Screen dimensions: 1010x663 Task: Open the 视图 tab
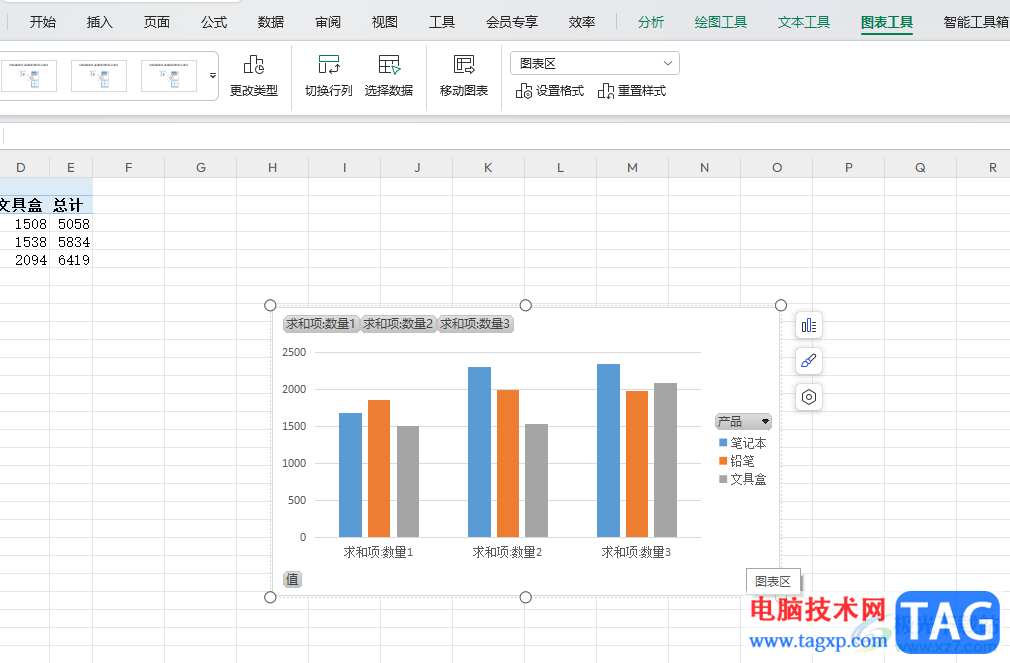coord(385,22)
